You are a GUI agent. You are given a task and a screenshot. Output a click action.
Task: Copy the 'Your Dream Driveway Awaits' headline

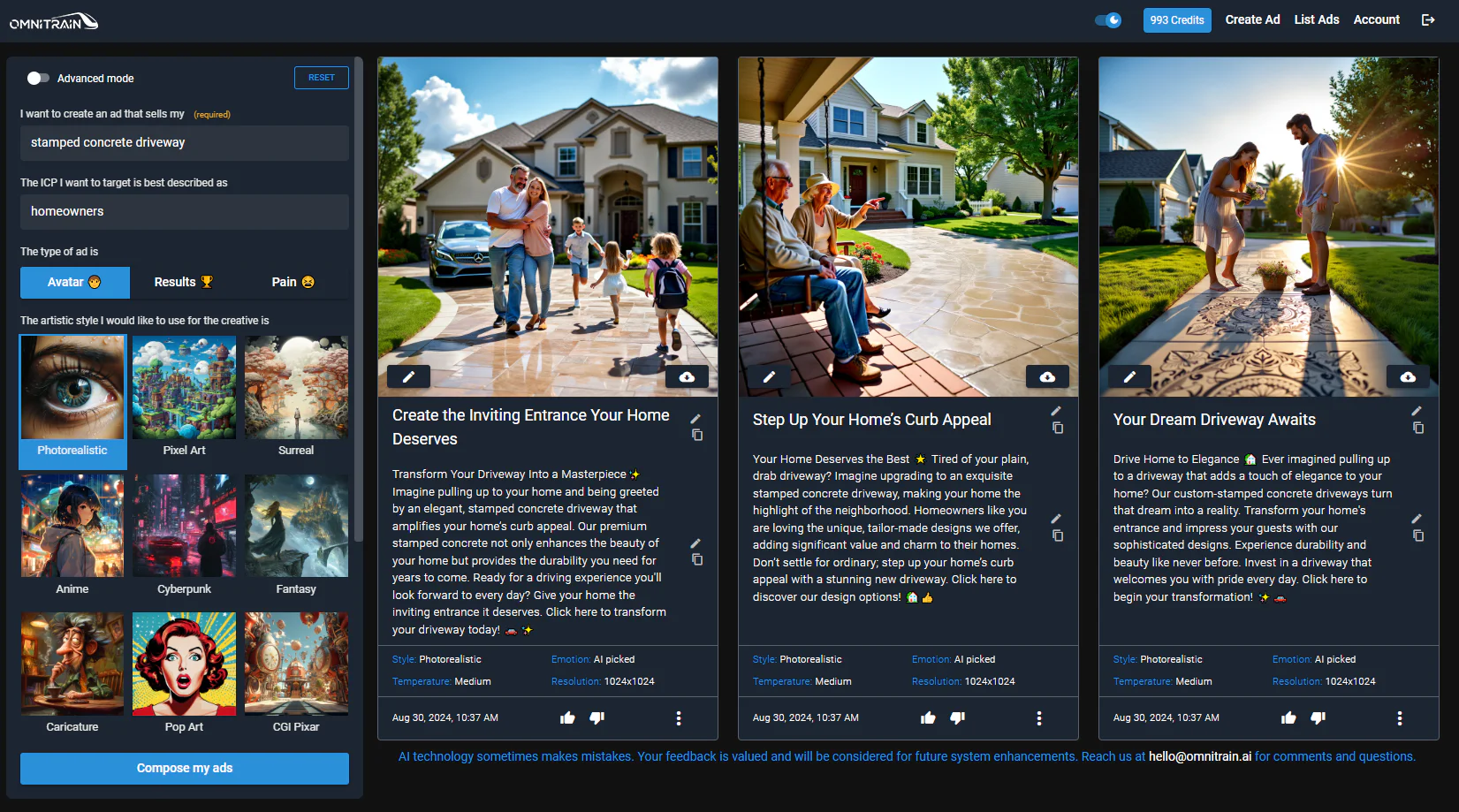pyautogui.click(x=1418, y=429)
